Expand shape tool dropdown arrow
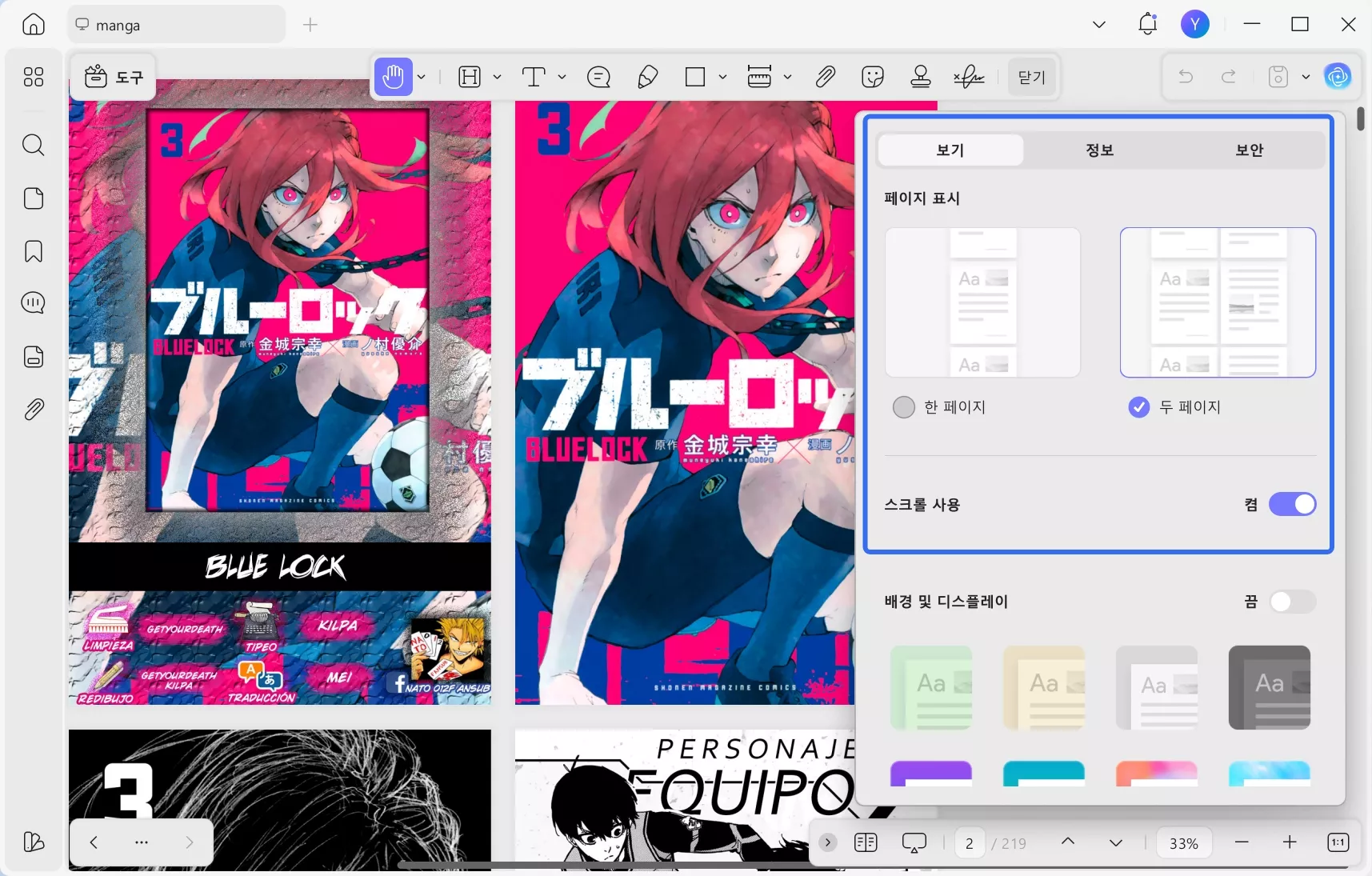The image size is (1372, 876). [x=722, y=77]
